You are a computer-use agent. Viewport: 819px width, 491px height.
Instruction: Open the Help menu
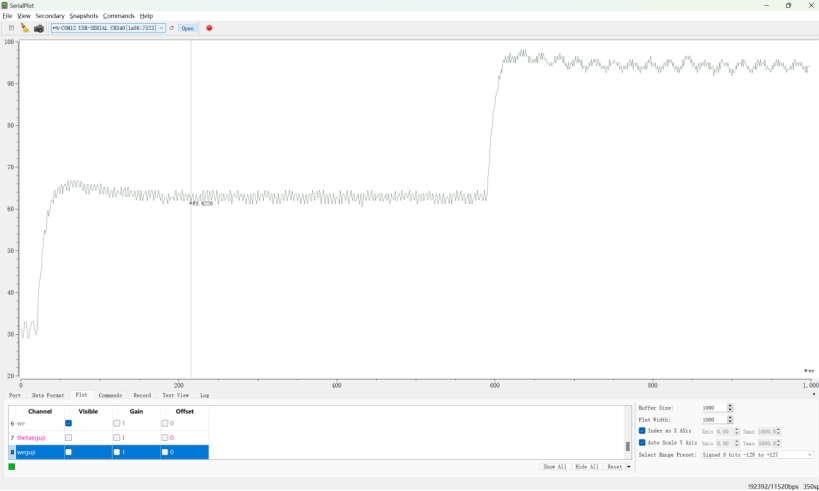pos(146,16)
